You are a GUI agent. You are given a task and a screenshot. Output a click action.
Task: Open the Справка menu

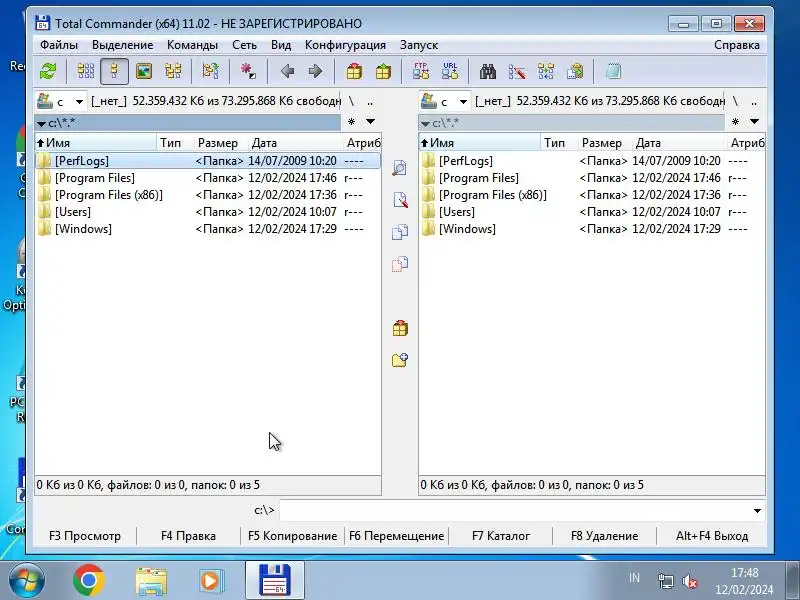(x=737, y=45)
